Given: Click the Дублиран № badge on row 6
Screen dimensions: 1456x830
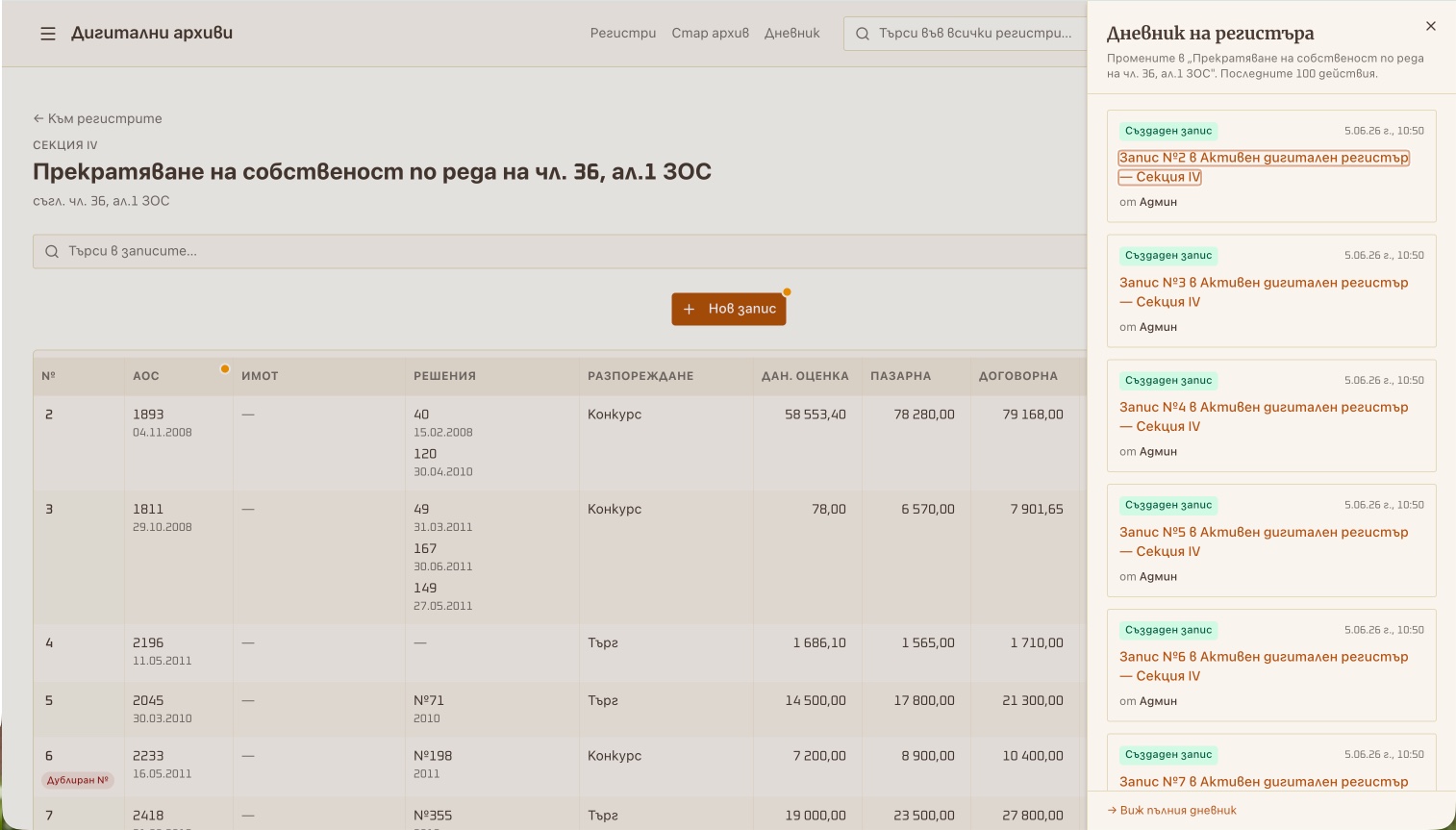Looking at the screenshot, I should pos(77,780).
